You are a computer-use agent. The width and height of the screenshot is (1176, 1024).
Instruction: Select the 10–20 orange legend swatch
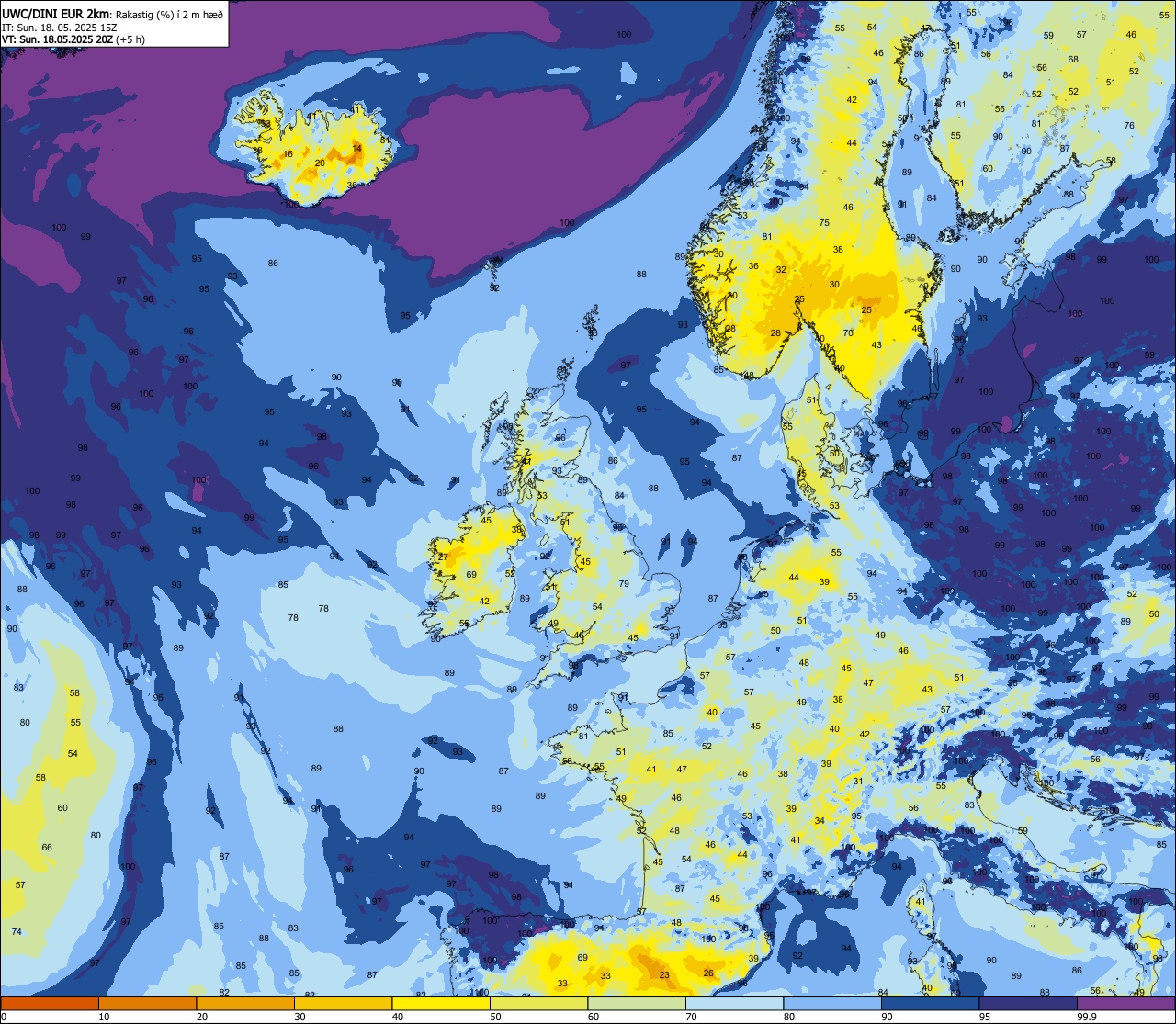pyautogui.click(x=147, y=1003)
